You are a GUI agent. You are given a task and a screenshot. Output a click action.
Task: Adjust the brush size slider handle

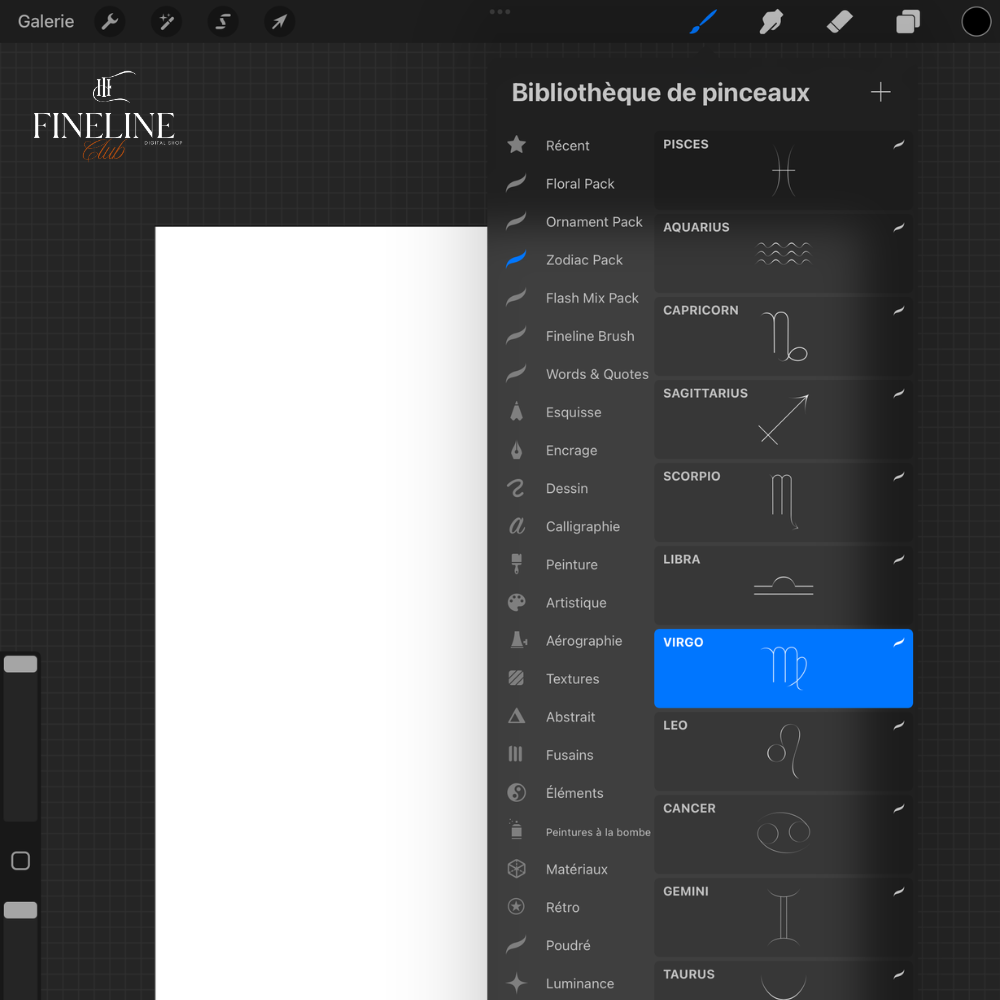[20, 664]
